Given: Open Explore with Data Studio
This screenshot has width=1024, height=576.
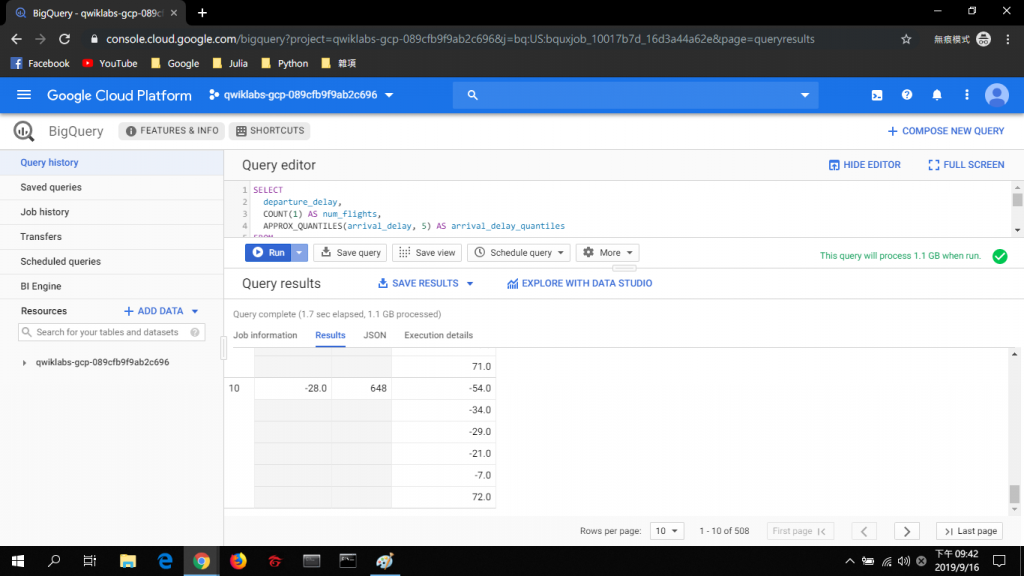Looking at the screenshot, I should click(x=579, y=283).
